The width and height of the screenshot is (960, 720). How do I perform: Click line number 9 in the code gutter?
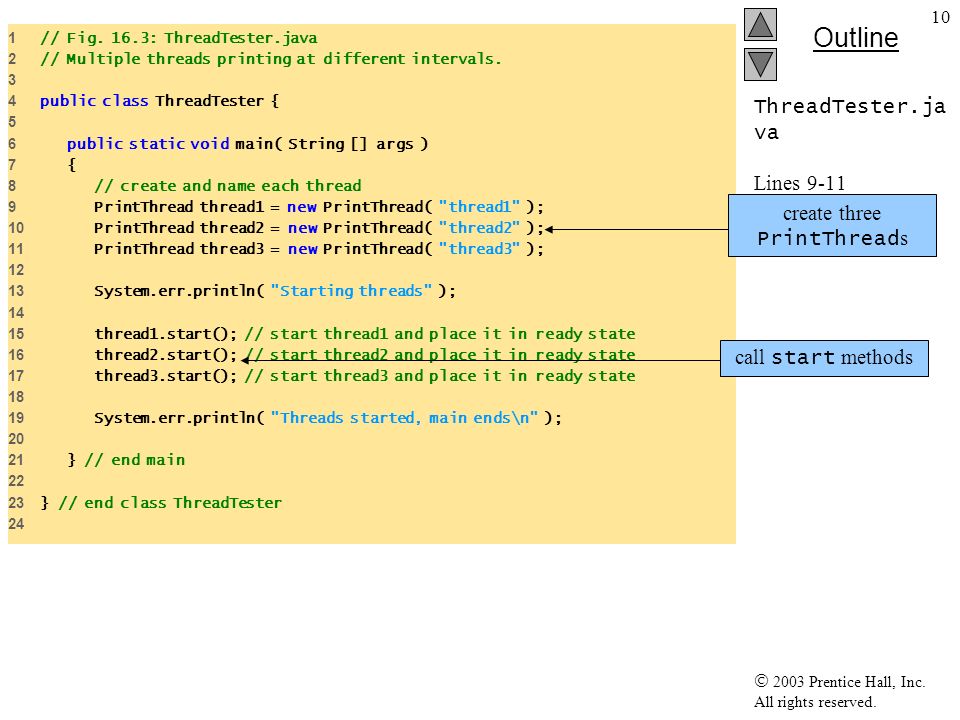tap(12, 207)
